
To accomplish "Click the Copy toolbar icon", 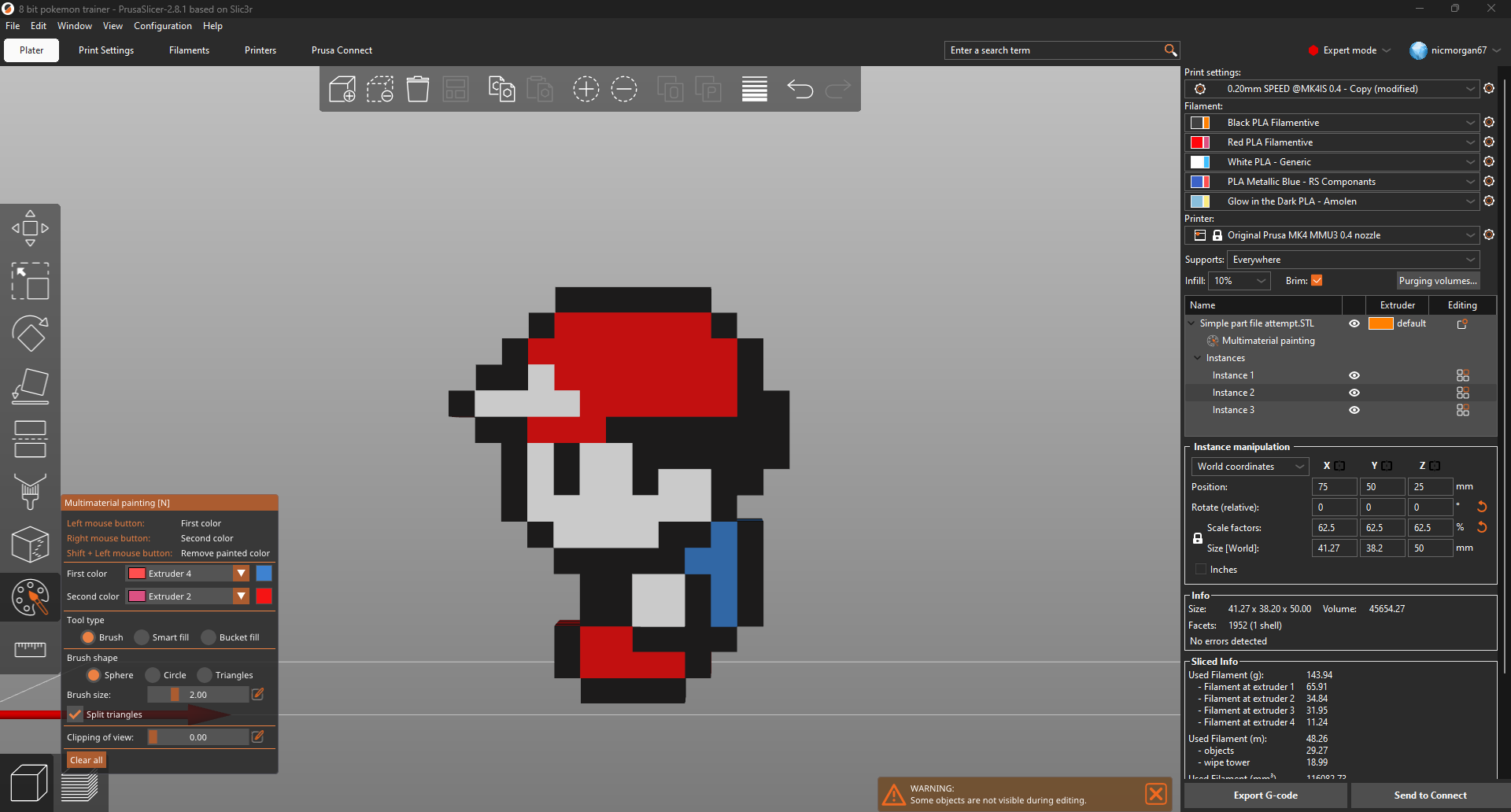I will (x=501, y=89).
